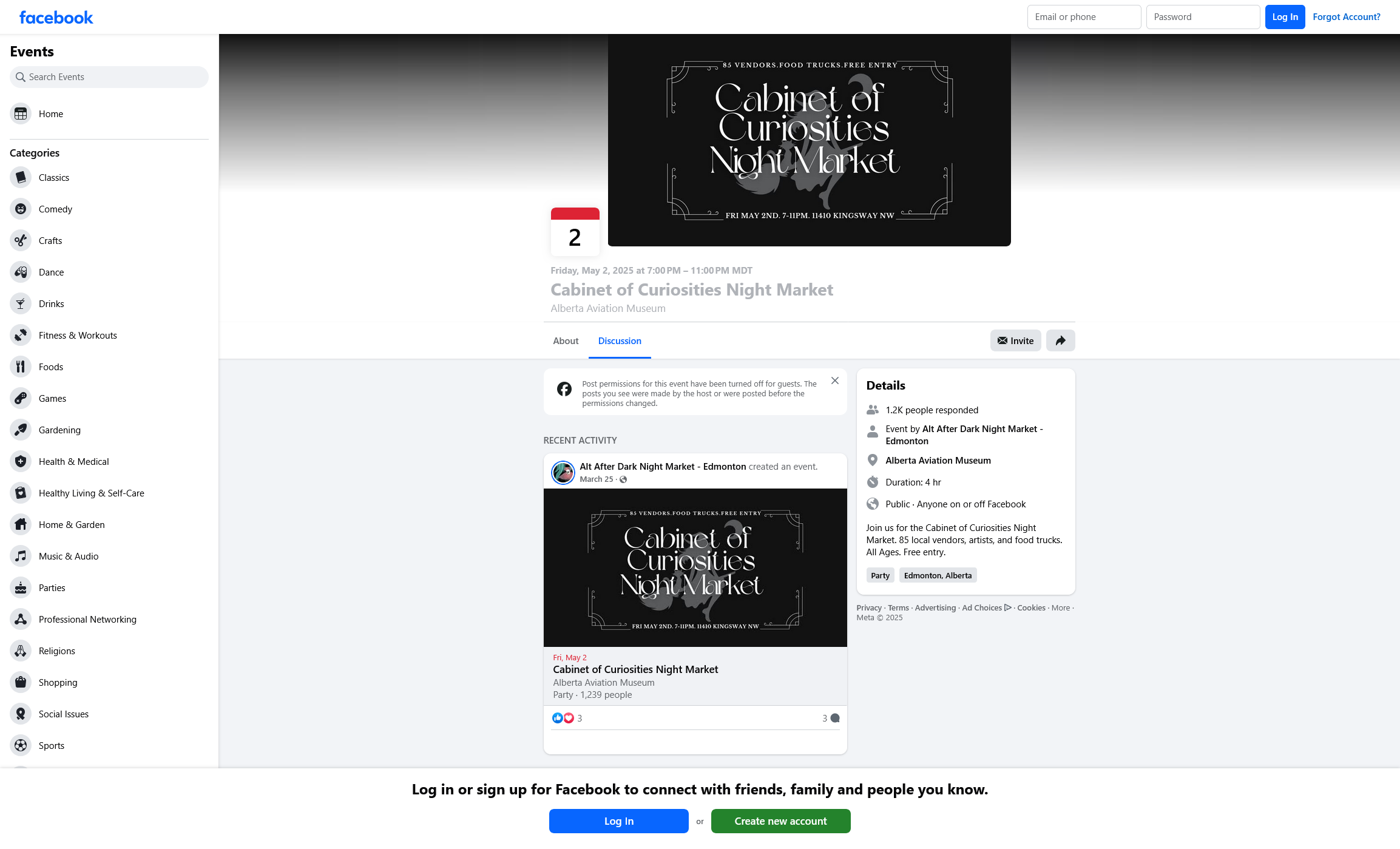Click the Invite button
The height and width of the screenshot is (849, 1400).
point(1015,340)
